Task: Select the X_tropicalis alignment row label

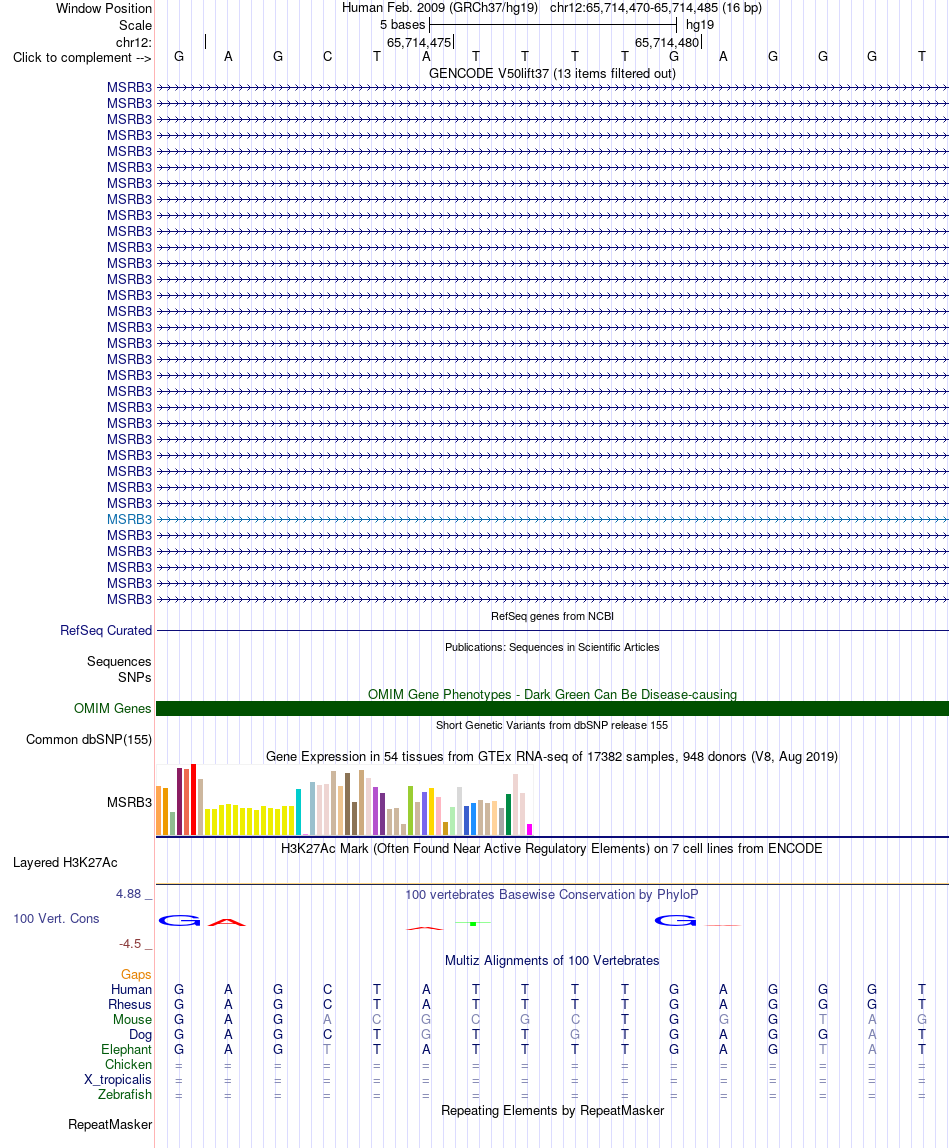Action: coord(118,1080)
